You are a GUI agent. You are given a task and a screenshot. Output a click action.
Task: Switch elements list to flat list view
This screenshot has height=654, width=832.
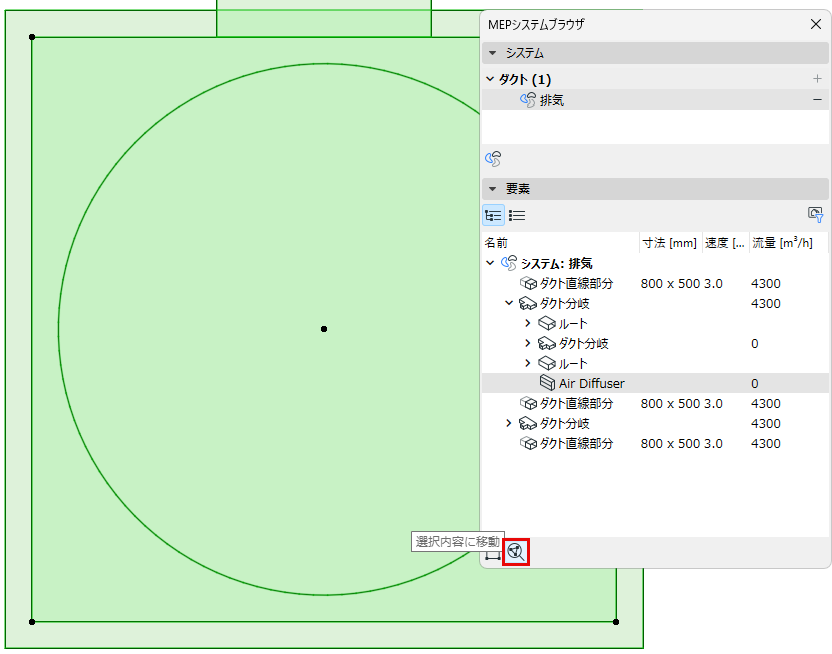click(x=517, y=215)
